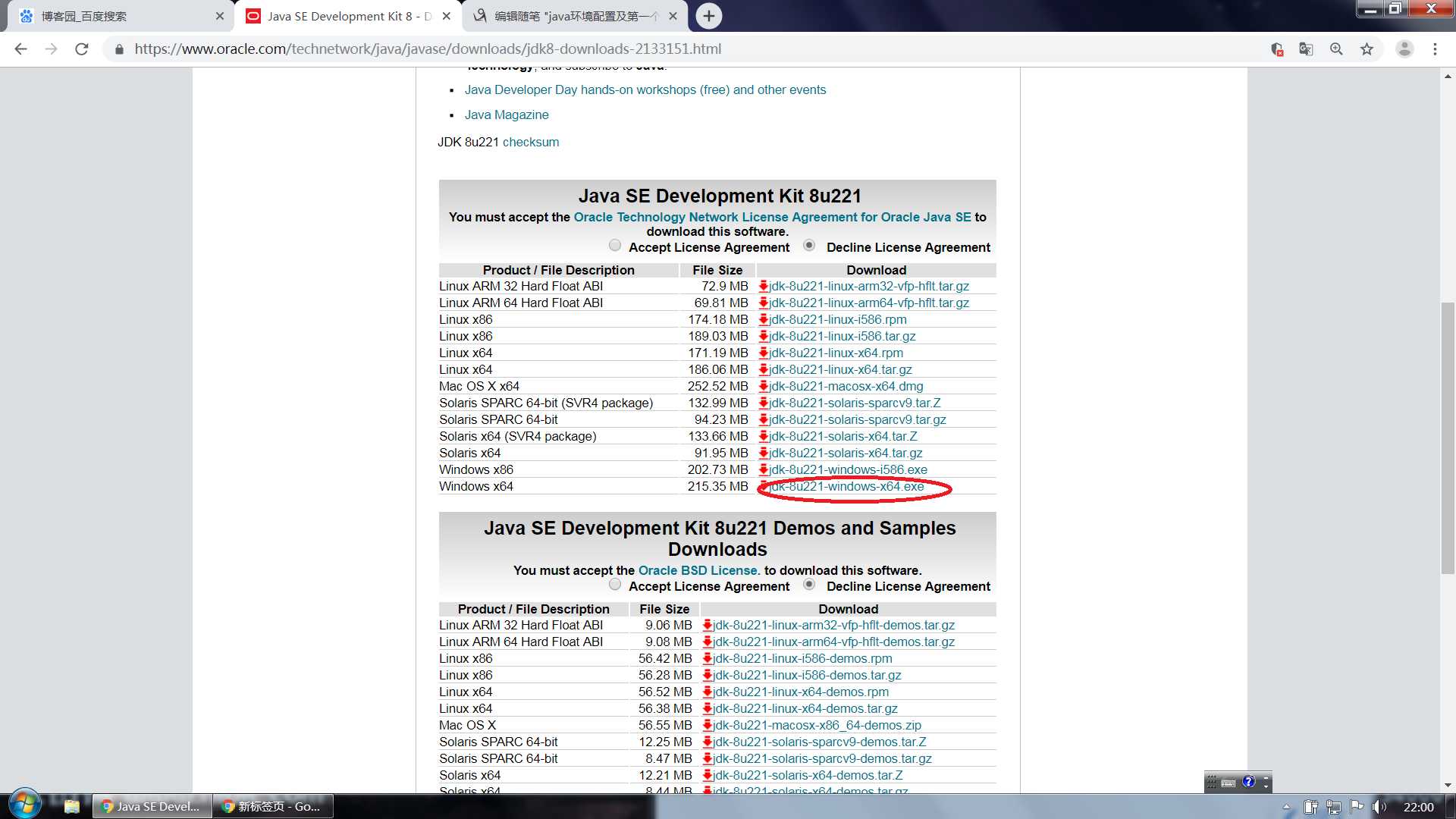Close the 博客园_百度搜索 tab
Screen dimensions: 1456x819
click(x=220, y=16)
